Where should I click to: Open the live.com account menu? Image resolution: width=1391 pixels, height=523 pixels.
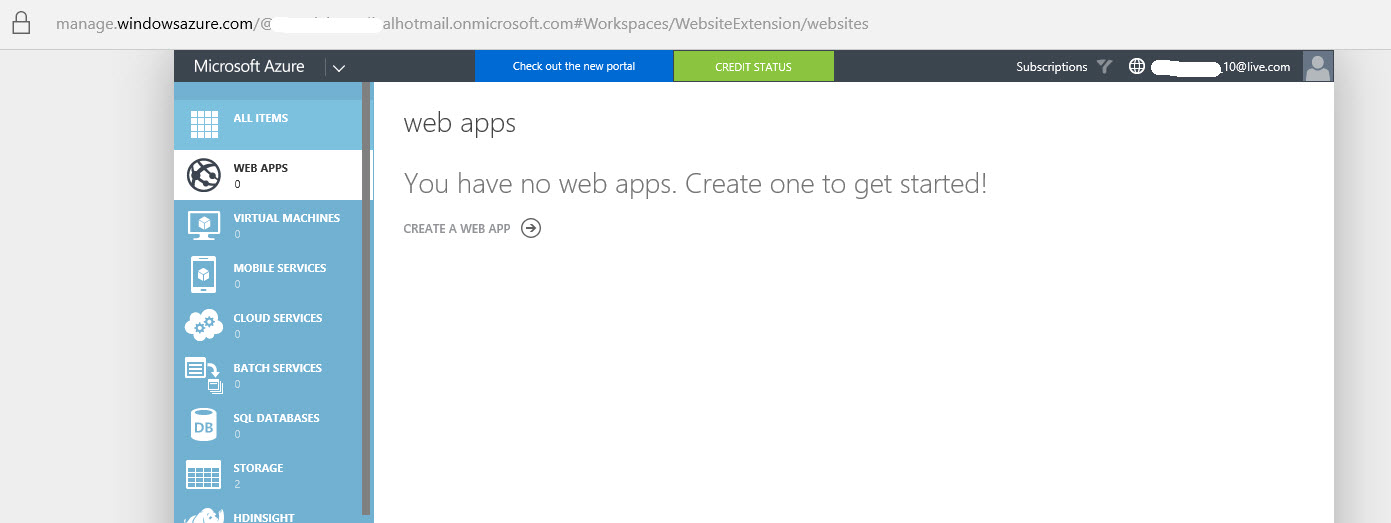click(x=1221, y=67)
